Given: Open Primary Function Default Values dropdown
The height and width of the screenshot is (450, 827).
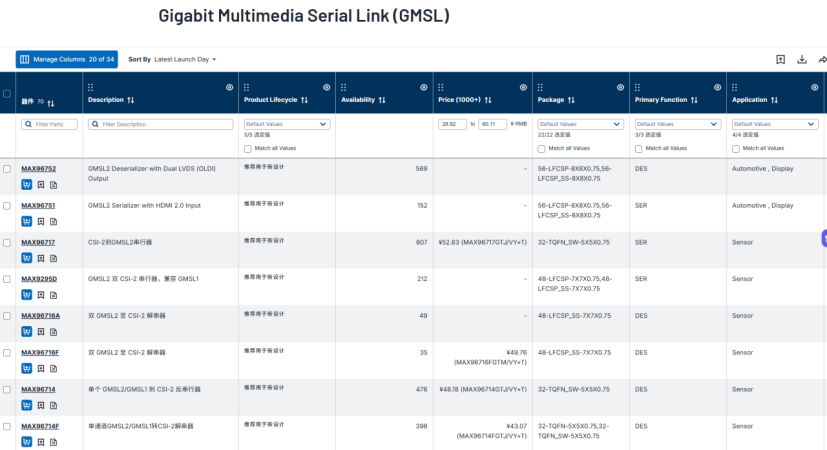Looking at the screenshot, I should 678,124.
